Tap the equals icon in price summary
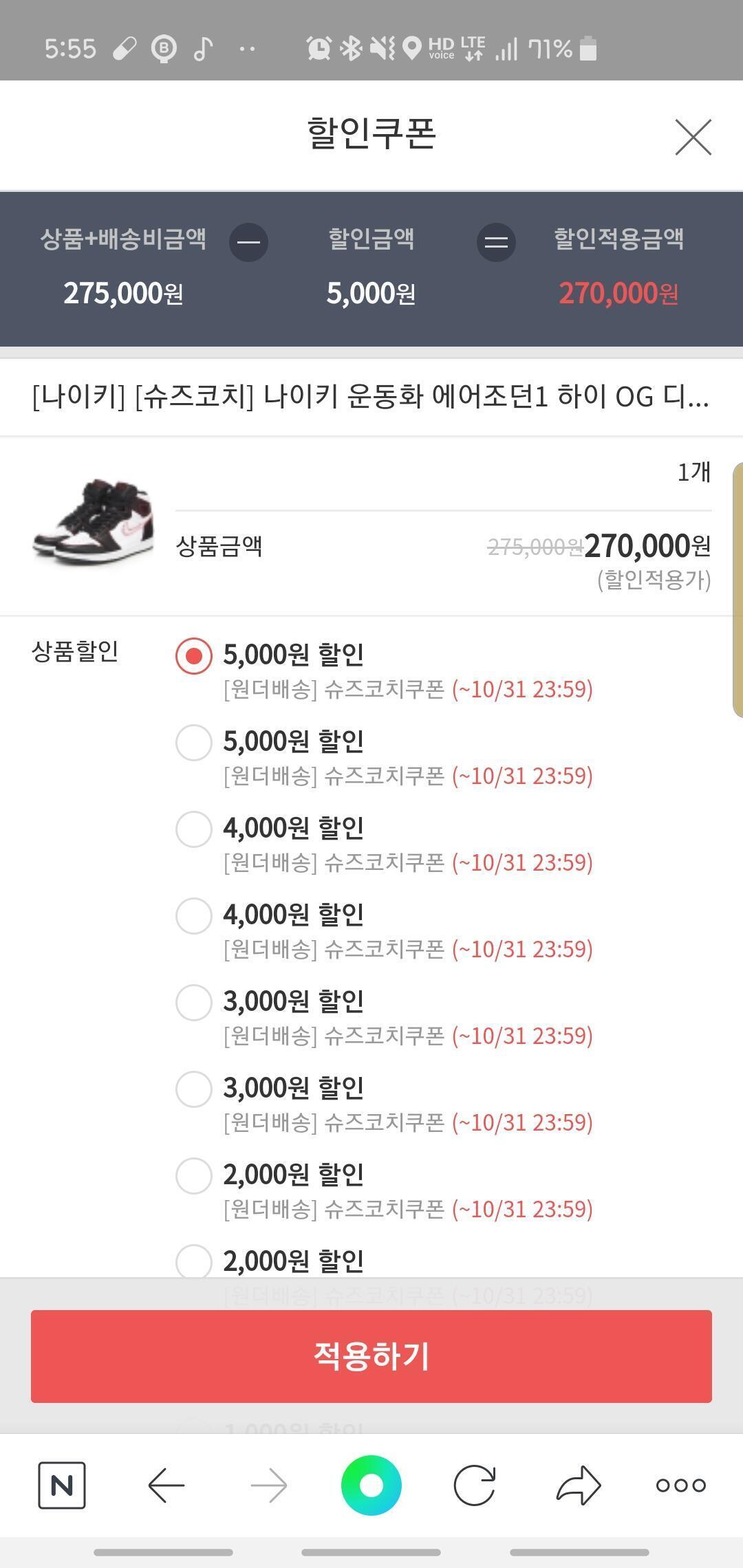The height and width of the screenshot is (1568, 743). [496, 242]
